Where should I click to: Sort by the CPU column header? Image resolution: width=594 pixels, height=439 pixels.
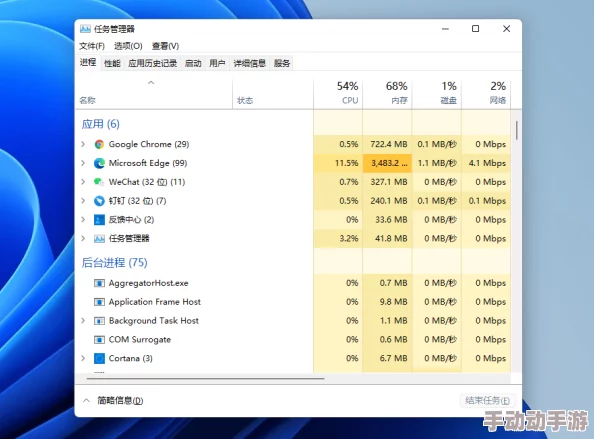(338, 93)
